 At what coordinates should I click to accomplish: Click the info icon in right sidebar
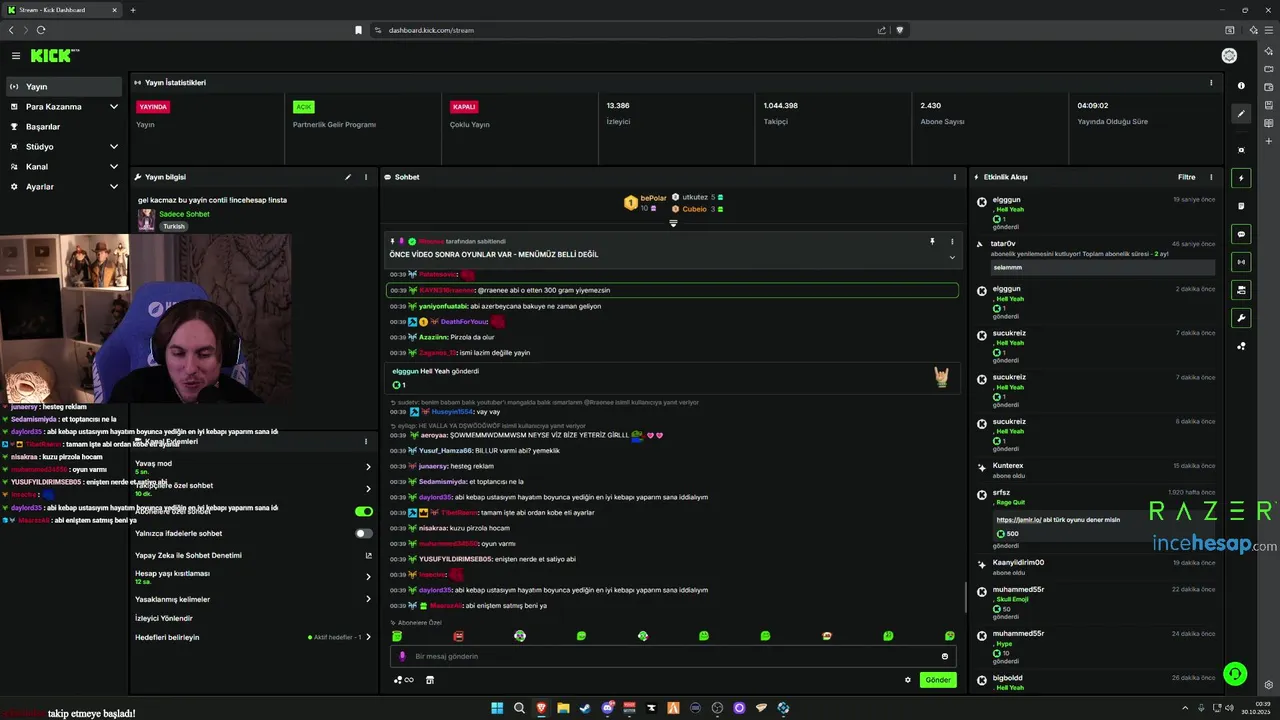pyautogui.click(x=1241, y=86)
